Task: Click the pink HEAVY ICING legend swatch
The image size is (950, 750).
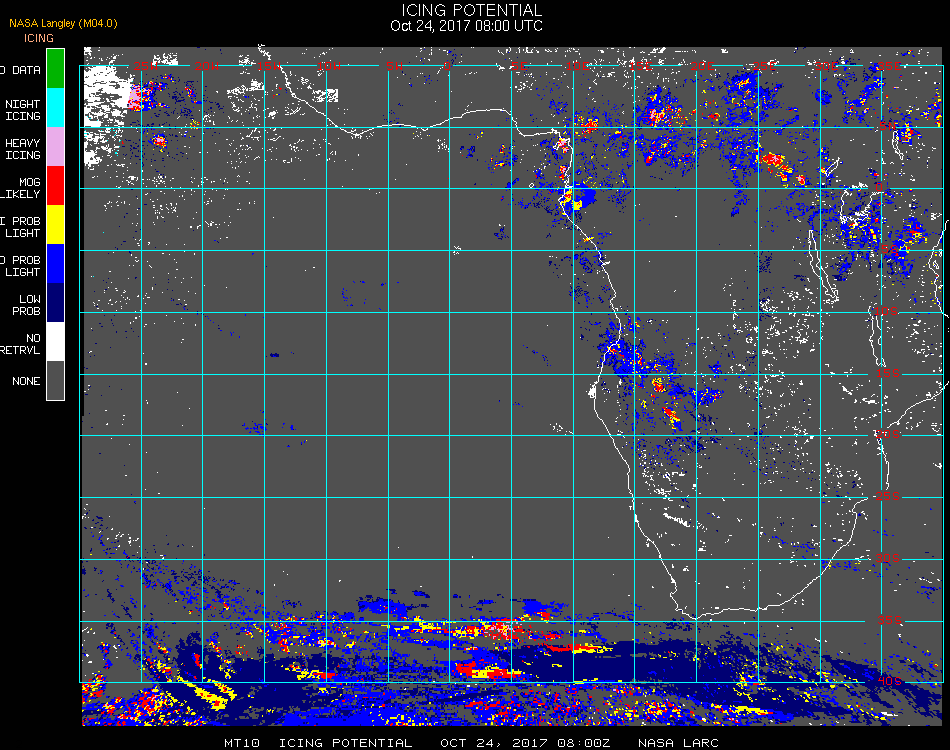Action: pyautogui.click(x=55, y=147)
